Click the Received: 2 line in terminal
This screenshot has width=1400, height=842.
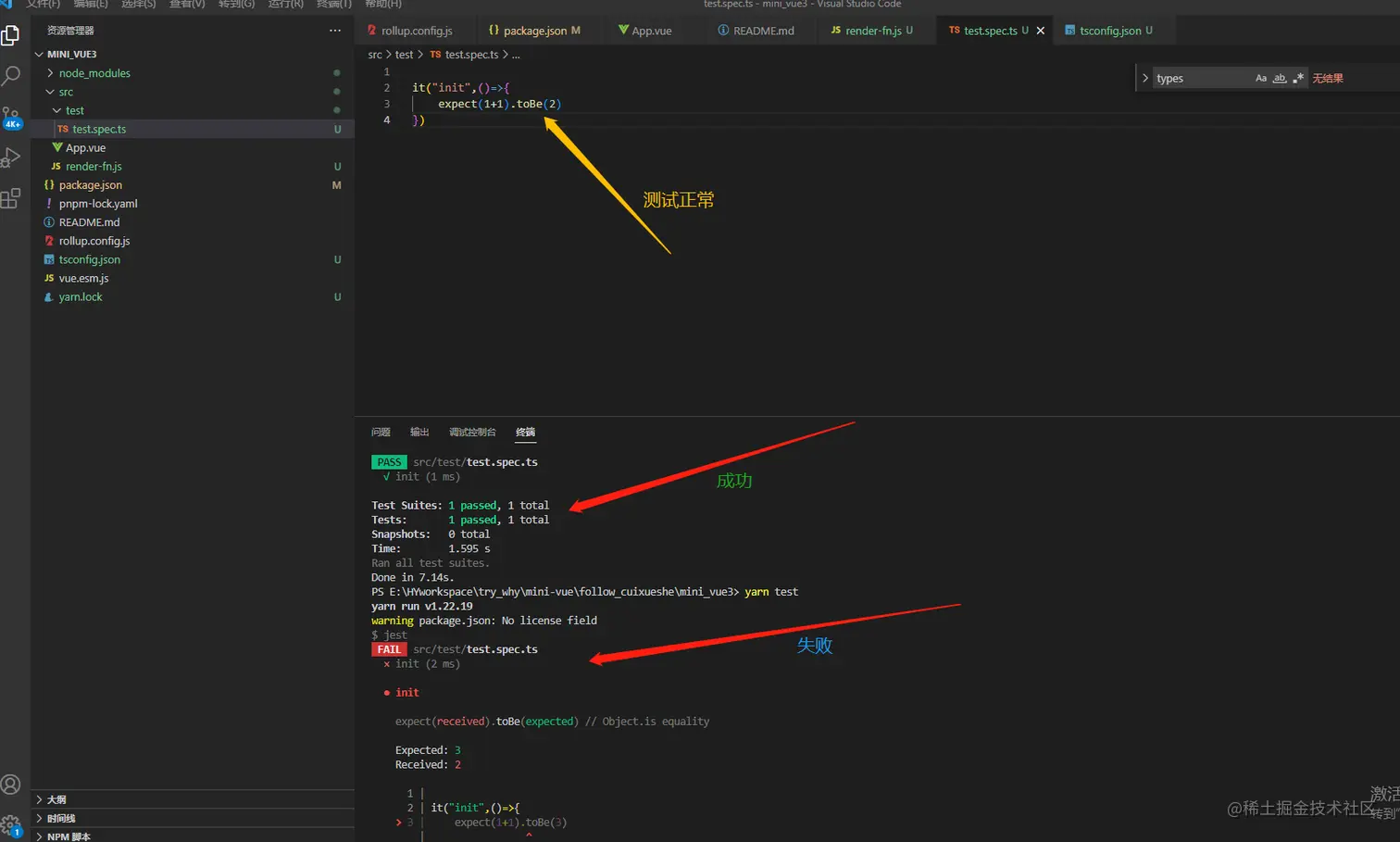pyautogui.click(x=428, y=765)
